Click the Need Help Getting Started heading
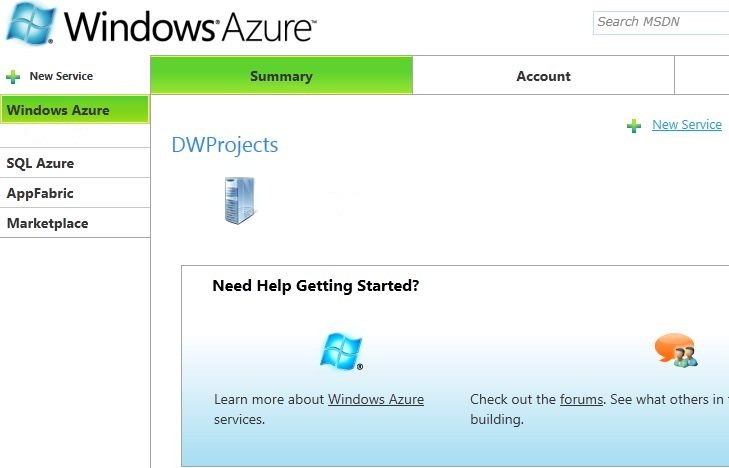The height and width of the screenshot is (468, 729). tap(315, 286)
